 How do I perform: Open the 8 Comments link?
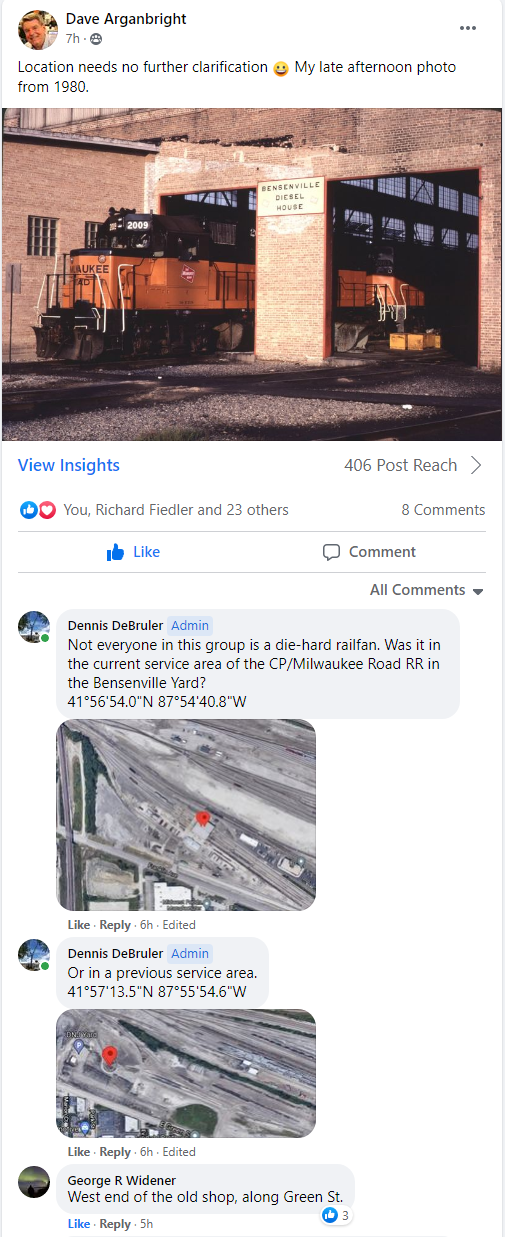tap(443, 510)
